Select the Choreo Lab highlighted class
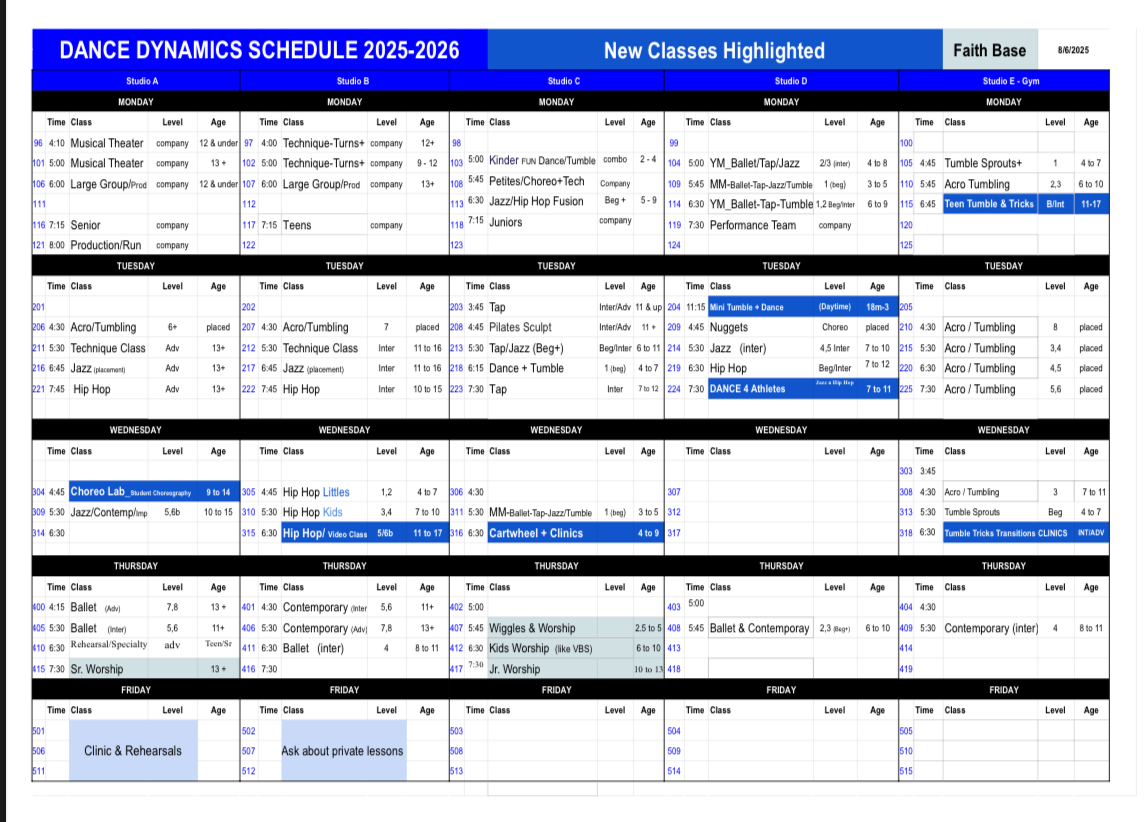The image size is (1146, 822). point(132,492)
